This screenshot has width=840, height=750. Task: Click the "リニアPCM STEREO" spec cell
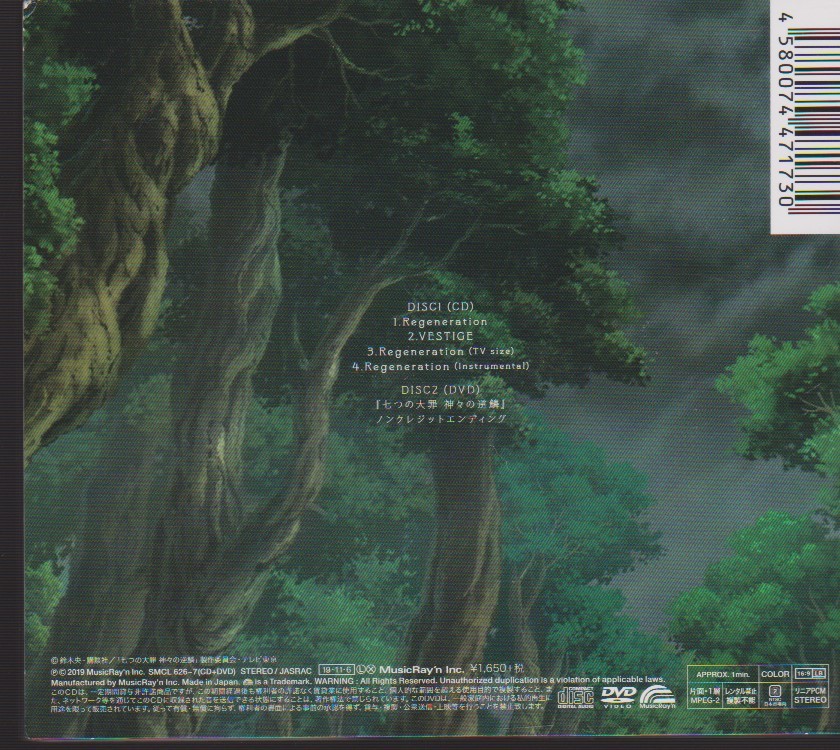[x=811, y=695]
